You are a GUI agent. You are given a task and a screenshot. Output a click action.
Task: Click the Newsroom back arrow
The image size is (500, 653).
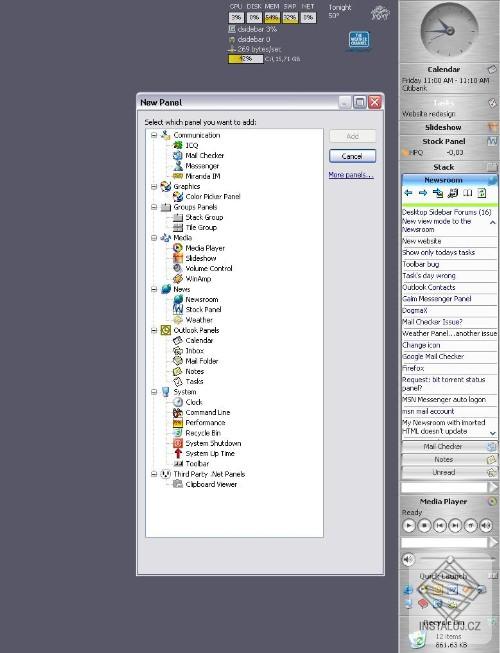(408, 193)
